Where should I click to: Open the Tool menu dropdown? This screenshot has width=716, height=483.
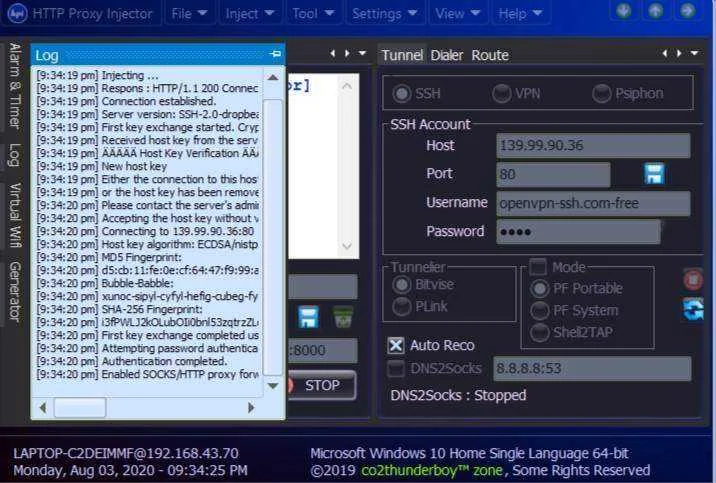[313, 14]
